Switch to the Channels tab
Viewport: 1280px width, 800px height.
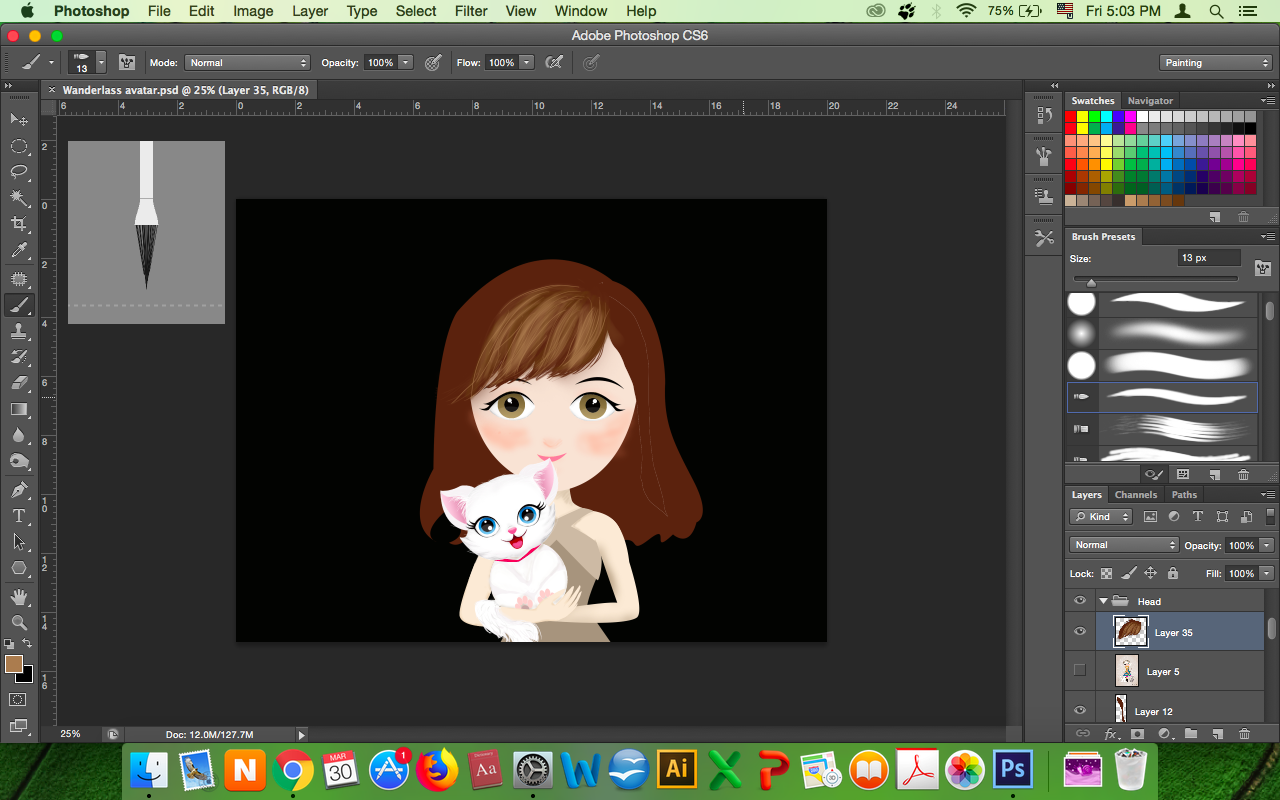point(1136,495)
